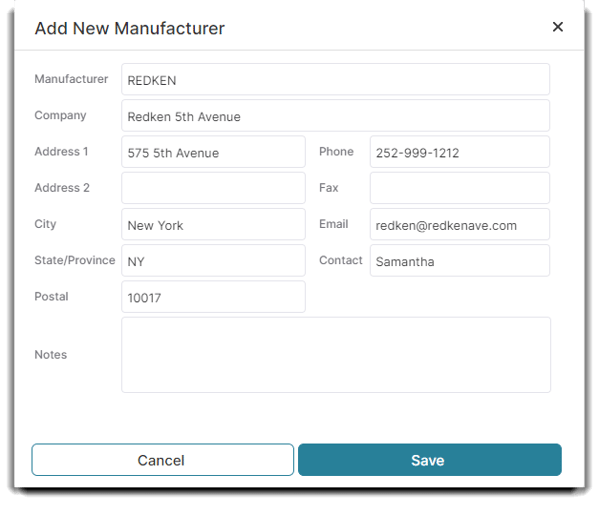599x516 pixels.
Task: Click the Address 2 label
Action: click(62, 188)
